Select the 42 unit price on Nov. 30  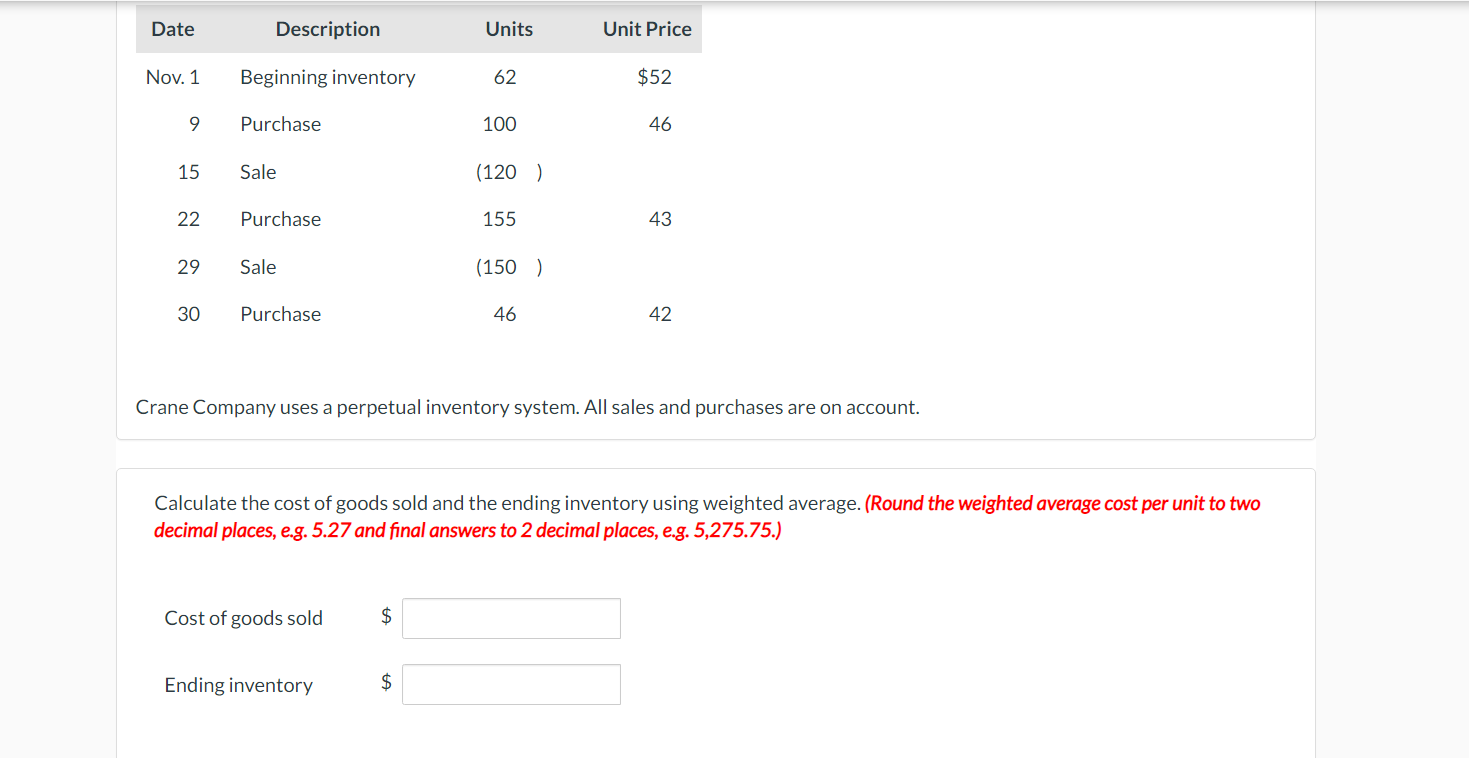(661, 313)
